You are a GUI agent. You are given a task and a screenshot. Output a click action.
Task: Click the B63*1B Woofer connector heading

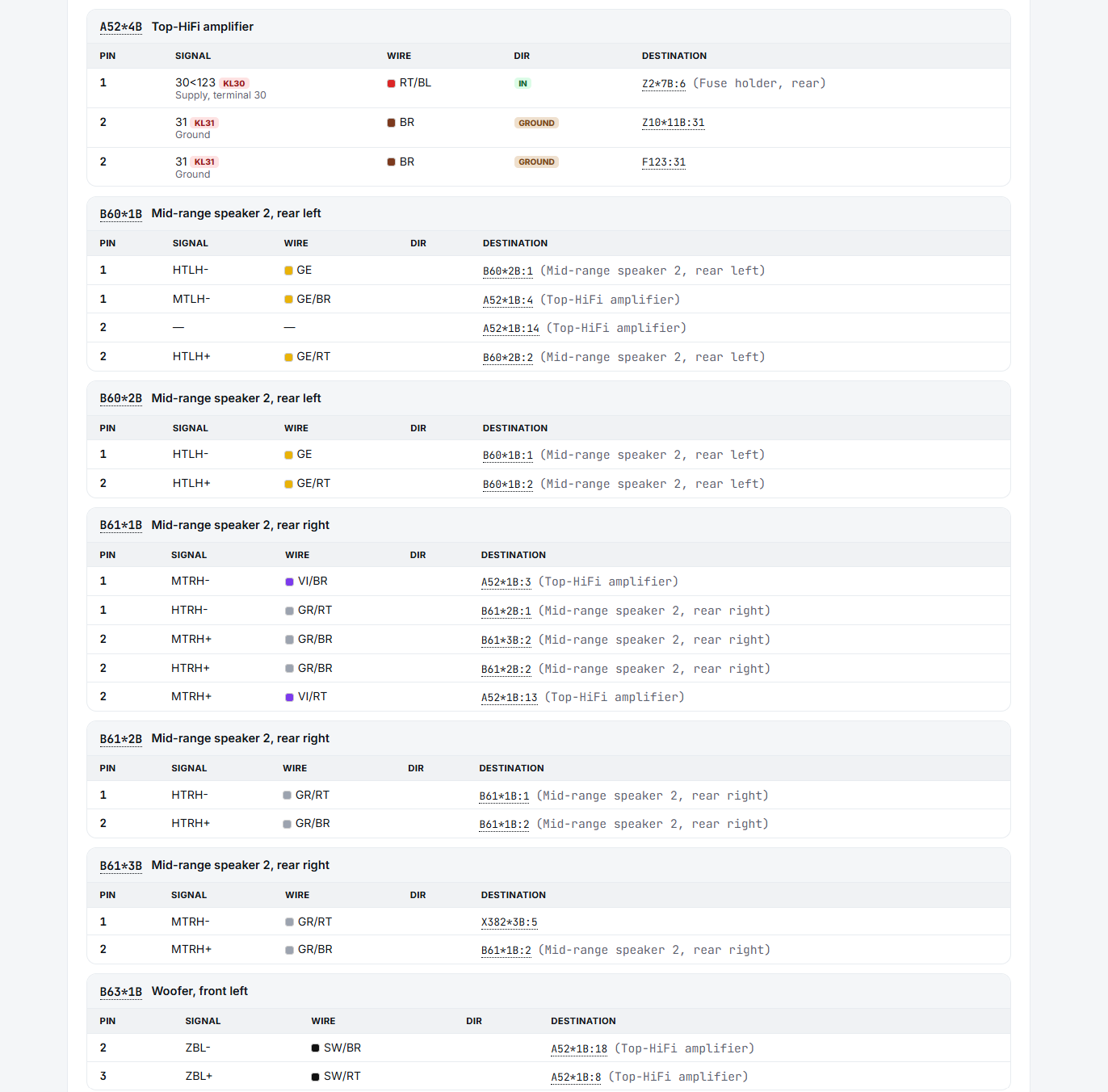(x=120, y=992)
